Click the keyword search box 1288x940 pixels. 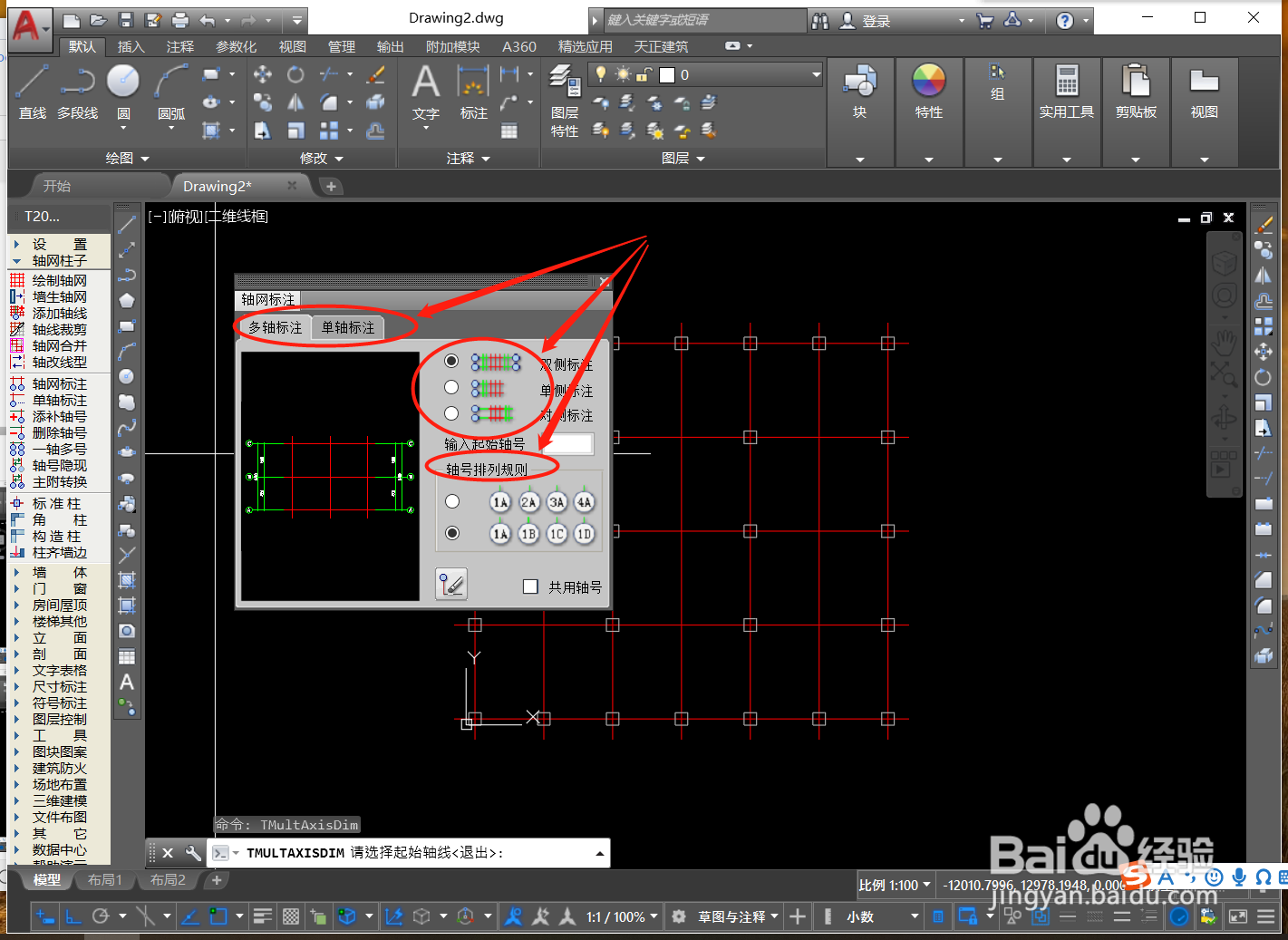(x=703, y=20)
